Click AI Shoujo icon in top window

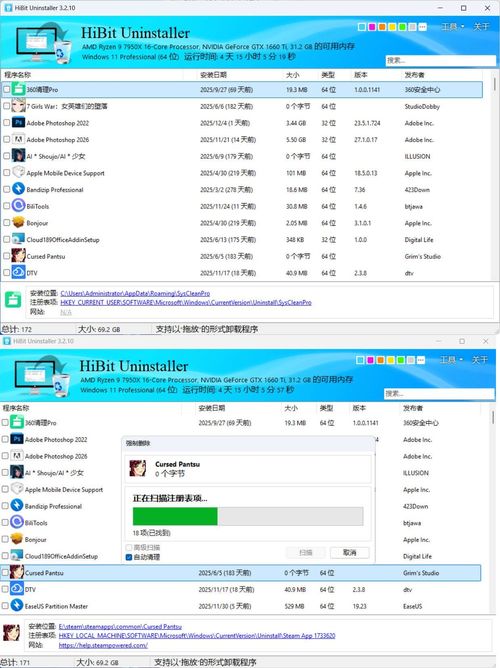click(18, 156)
